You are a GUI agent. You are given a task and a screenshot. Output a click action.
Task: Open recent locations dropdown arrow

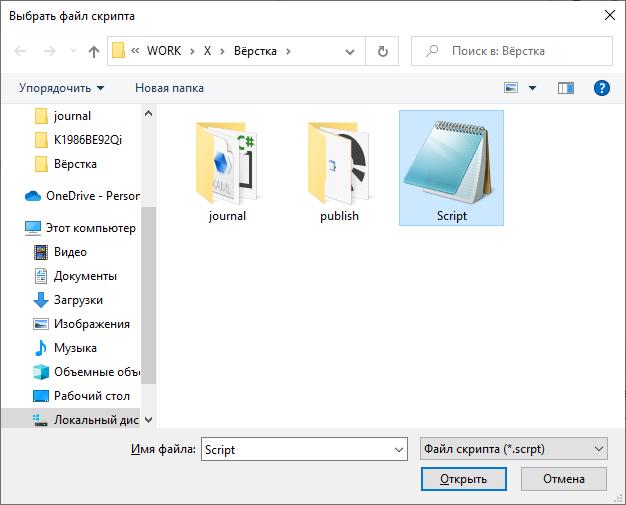pos(73,51)
